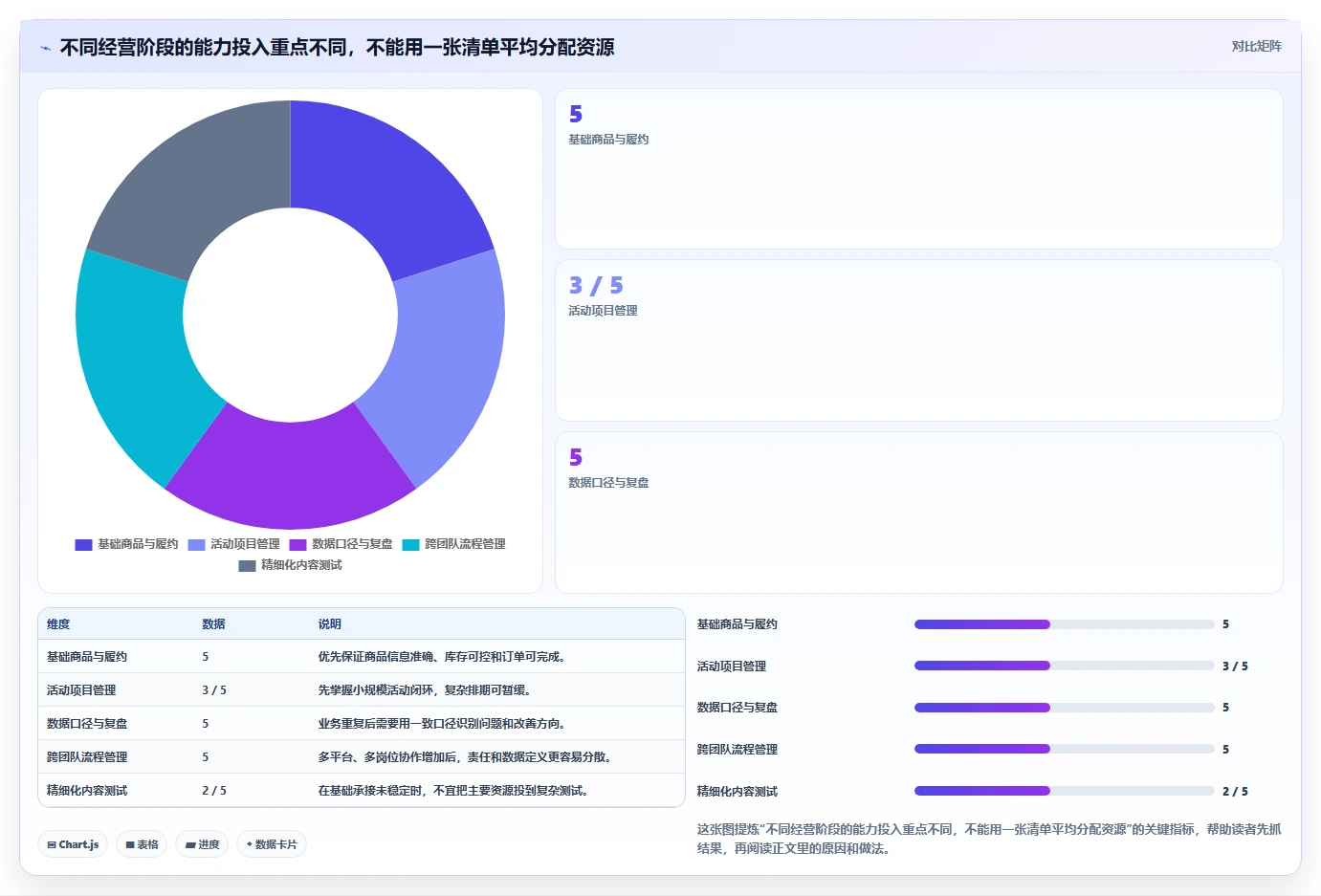Toggle 基础商品与履约 legend color box
Viewport: 1321px width, 896px height.
(x=83, y=544)
